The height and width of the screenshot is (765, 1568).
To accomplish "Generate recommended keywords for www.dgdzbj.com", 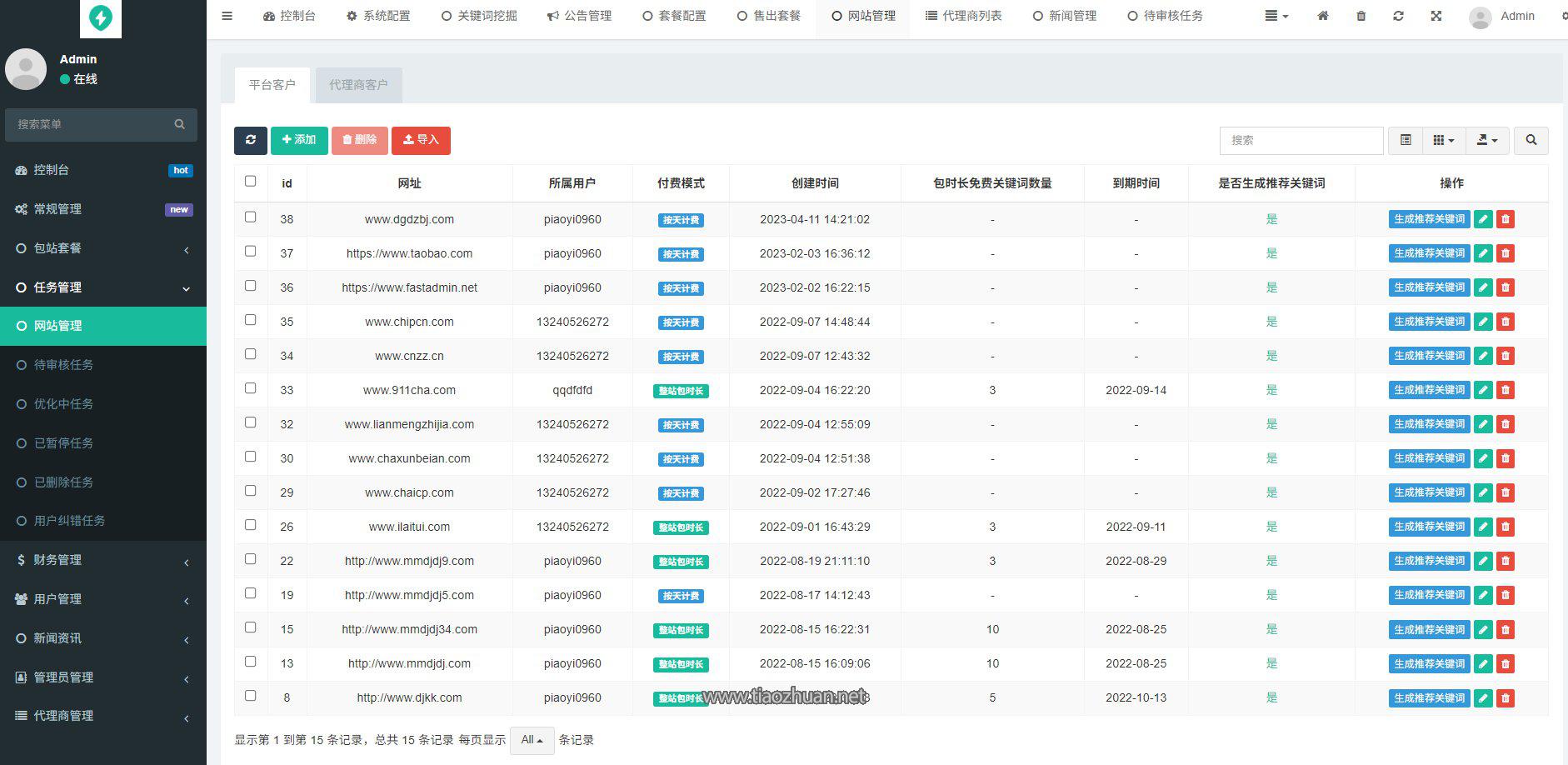I will coord(1429,219).
